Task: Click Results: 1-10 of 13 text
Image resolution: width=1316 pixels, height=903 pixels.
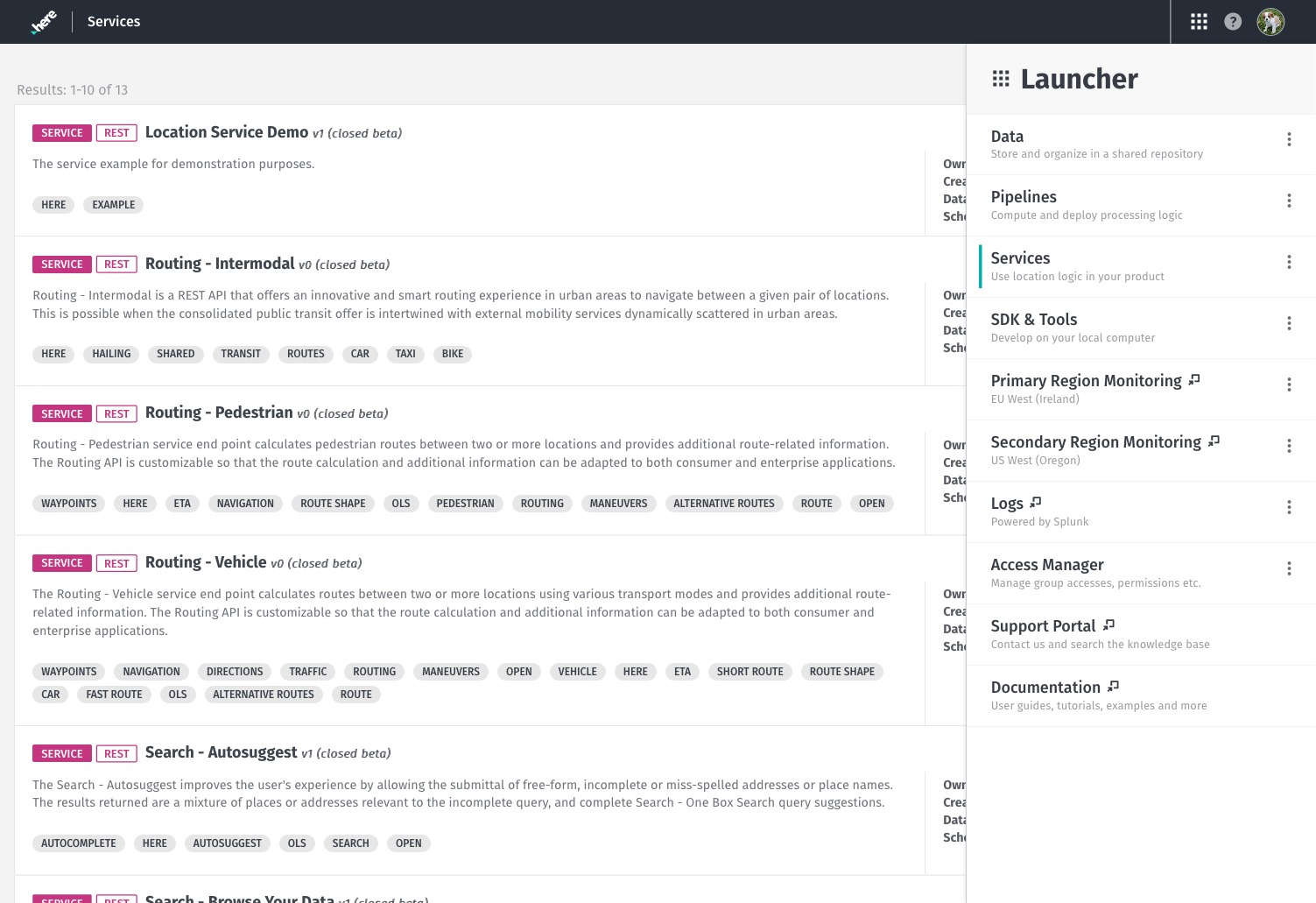Action: pos(73,90)
